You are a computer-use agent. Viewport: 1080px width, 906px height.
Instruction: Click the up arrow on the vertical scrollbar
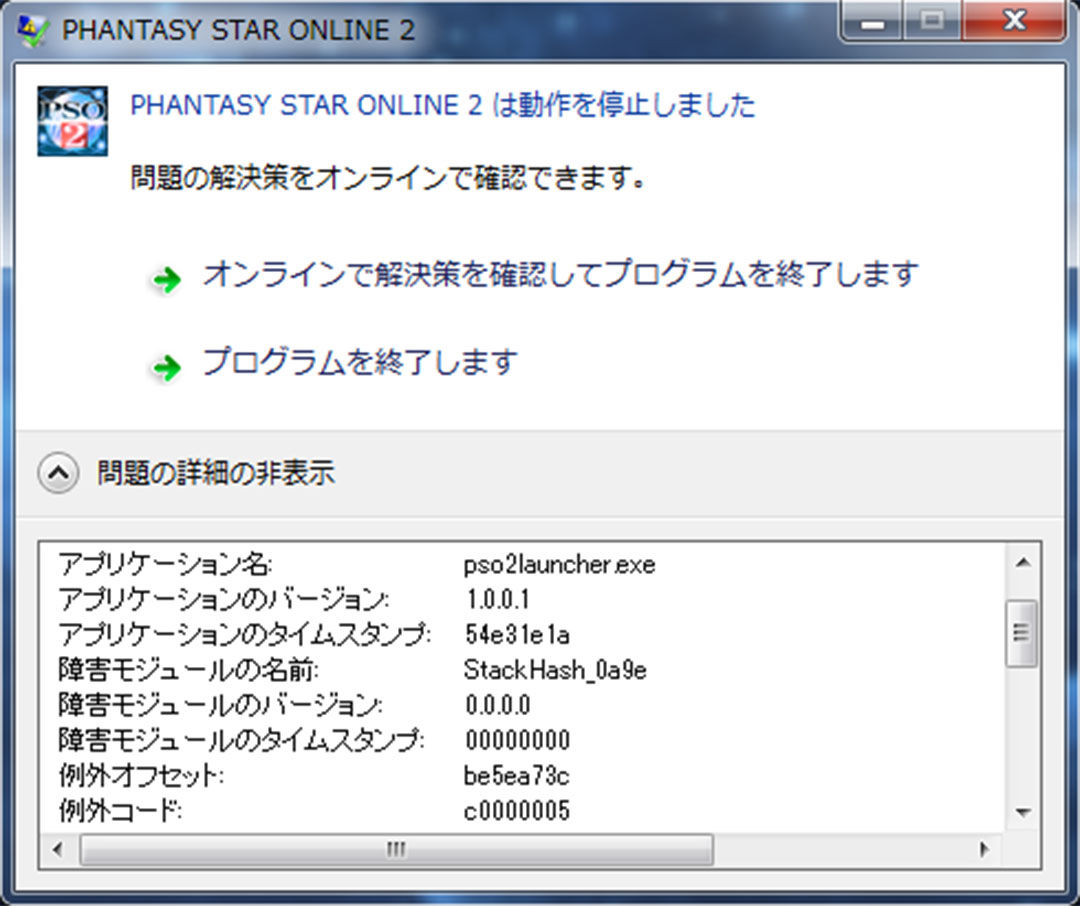point(1023,563)
